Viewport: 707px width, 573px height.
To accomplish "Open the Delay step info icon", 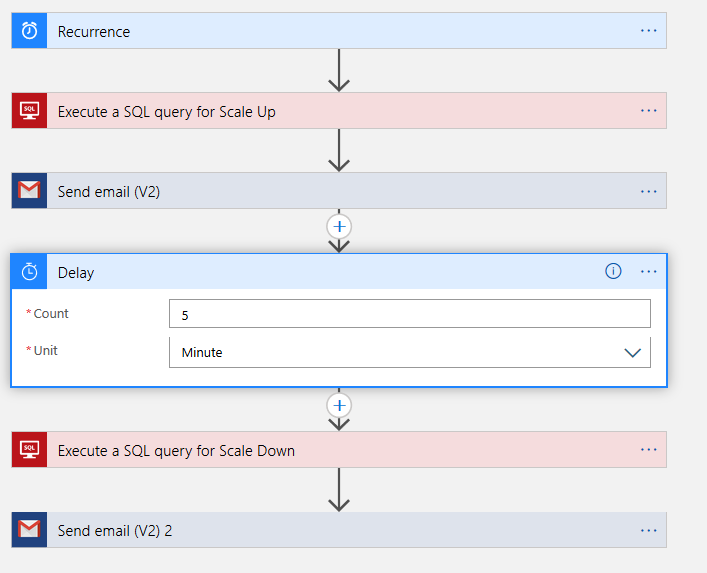I will coord(614,271).
